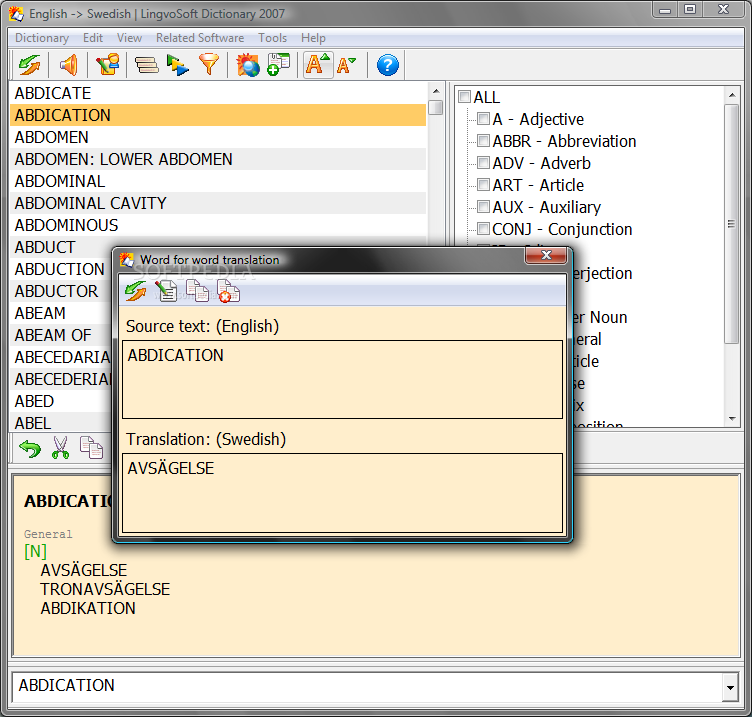Enable ABBR - Abbreviation checkbox

coord(483,141)
